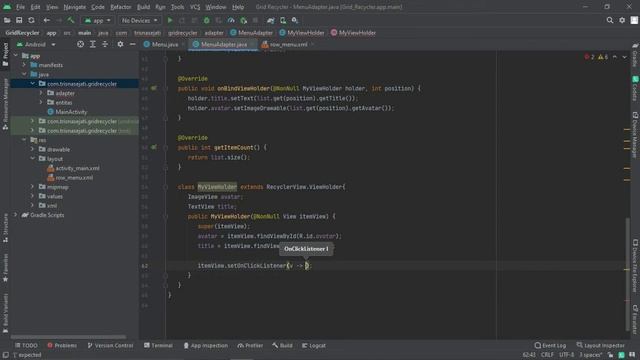Expand the mipmap folder

pyautogui.click(x=32, y=187)
